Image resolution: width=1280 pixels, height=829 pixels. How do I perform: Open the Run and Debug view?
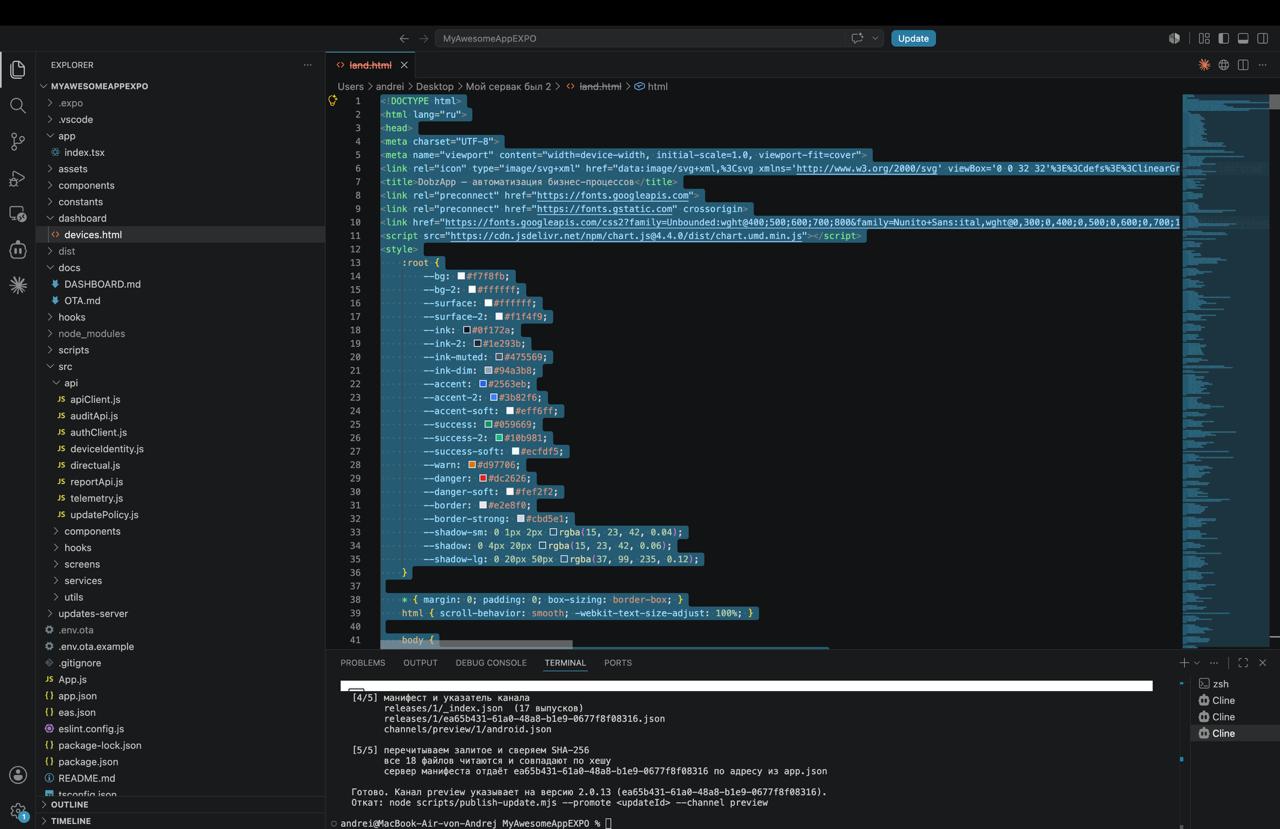[x=17, y=178]
